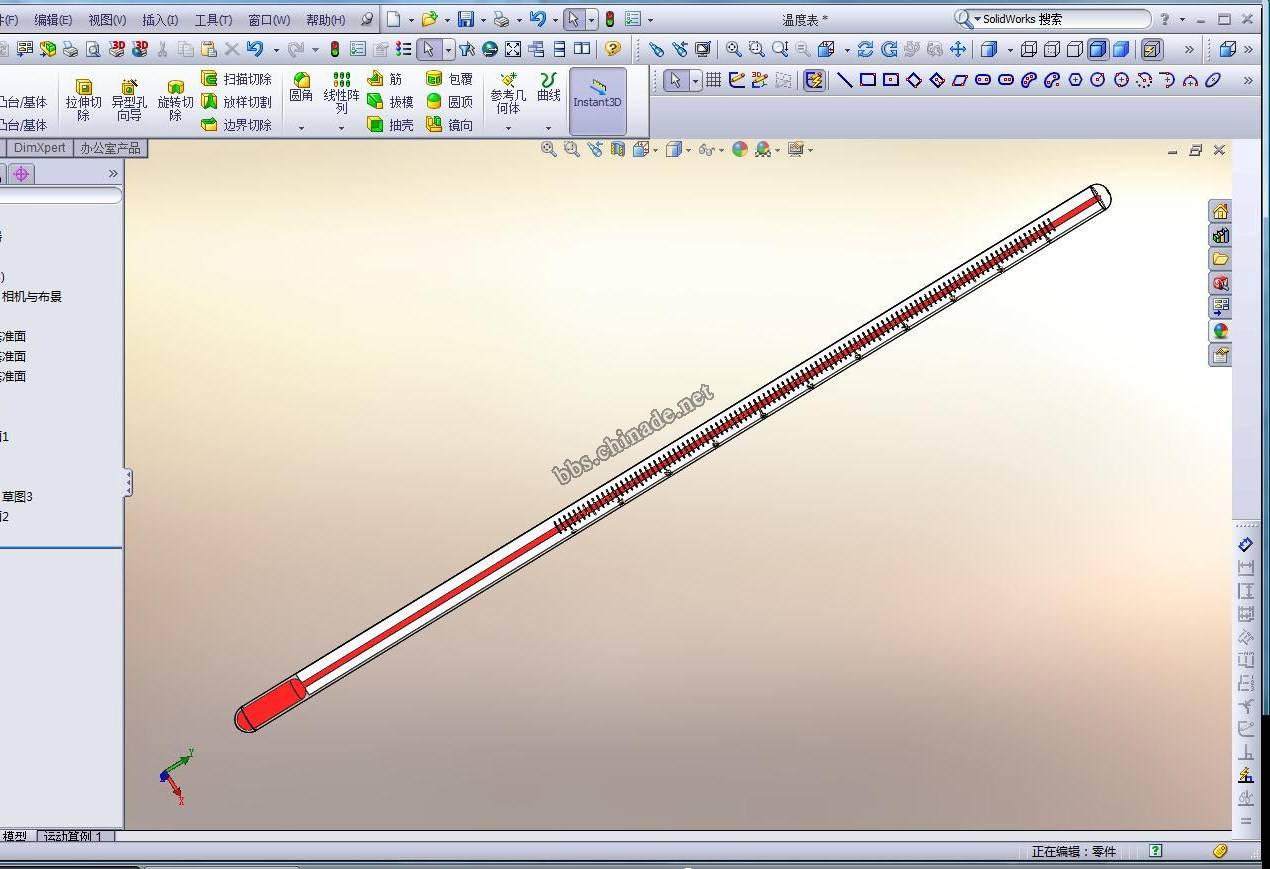Choose the 边界切除 boundary cut tool
Image resolution: width=1270 pixels, height=869 pixels.
pyautogui.click(x=236, y=125)
